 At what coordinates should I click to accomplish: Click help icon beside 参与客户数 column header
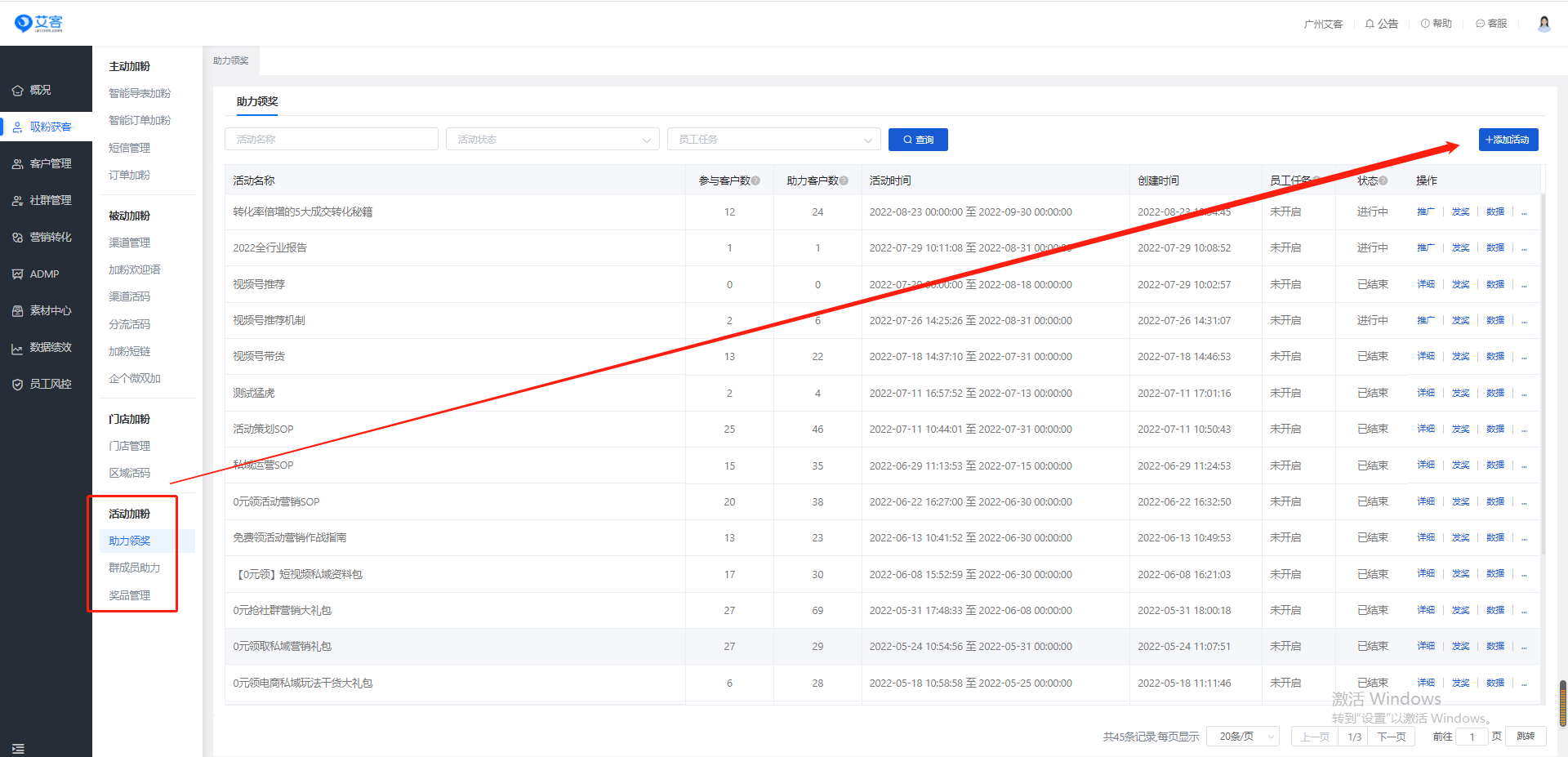[x=756, y=180]
